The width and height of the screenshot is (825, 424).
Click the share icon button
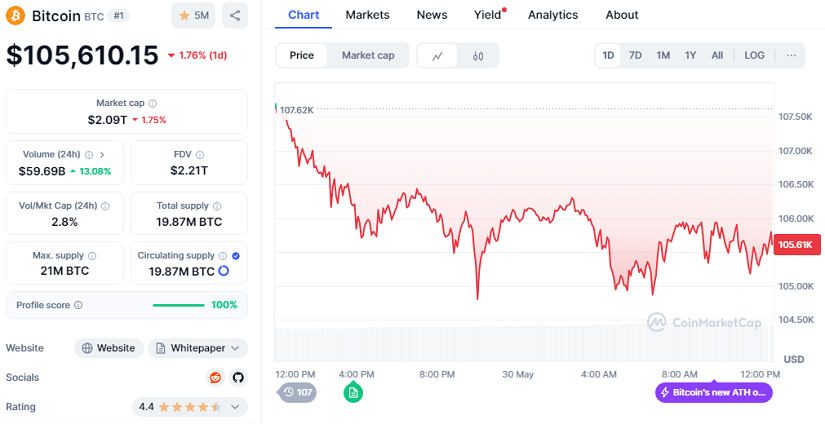point(234,16)
